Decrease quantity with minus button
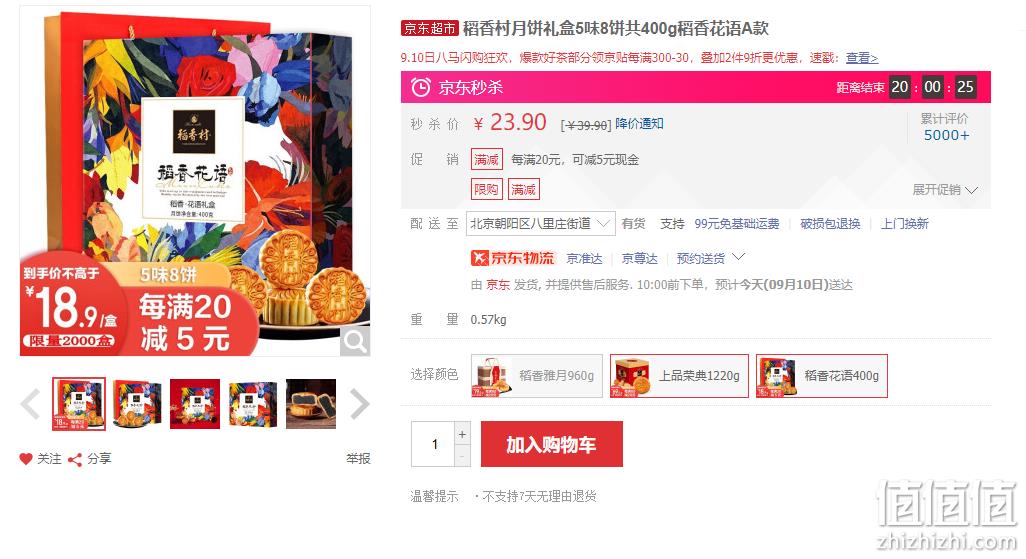Image resolution: width=1026 pixels, height=559 pixels. [463, 456]
